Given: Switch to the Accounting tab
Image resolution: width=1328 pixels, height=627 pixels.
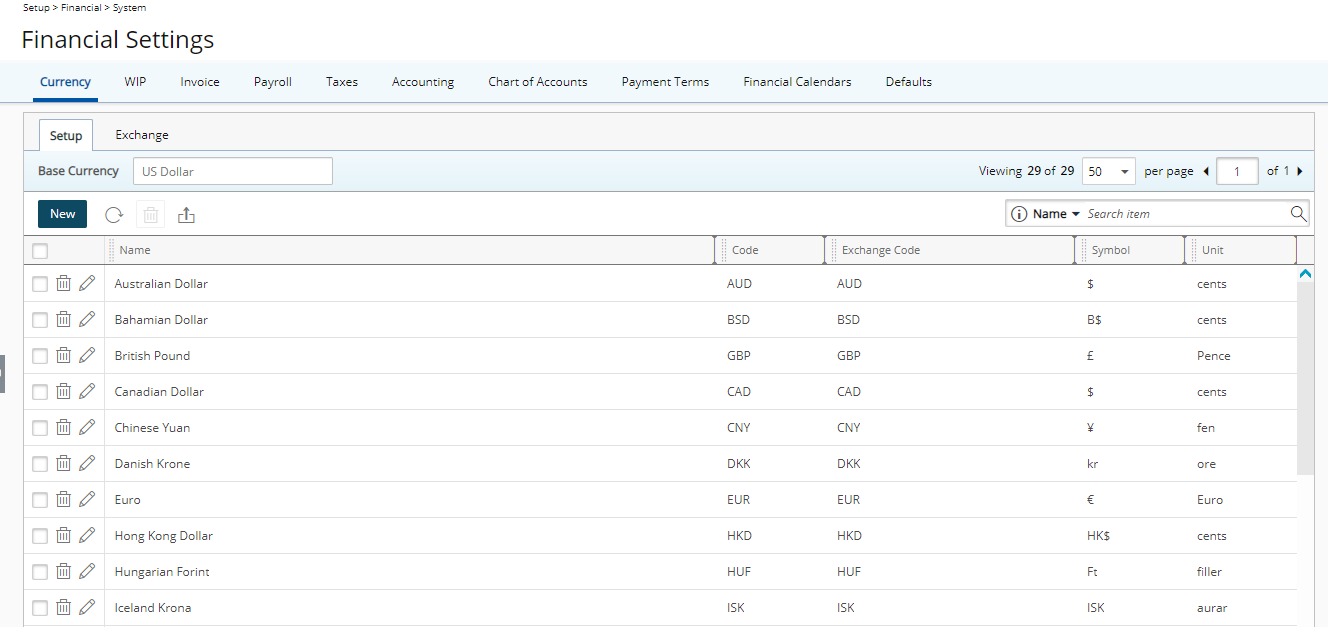Looking at the screenshot, I should coord(423,82).
